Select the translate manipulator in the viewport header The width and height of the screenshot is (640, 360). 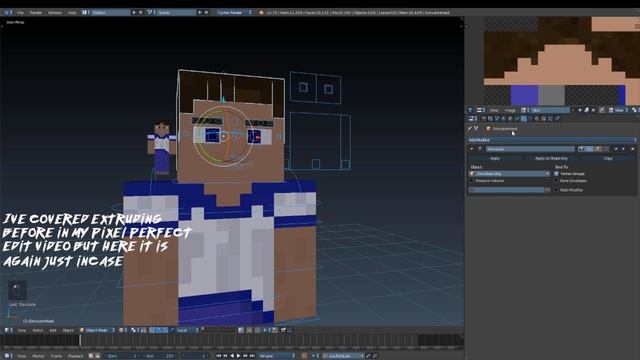tap(158, 330)
